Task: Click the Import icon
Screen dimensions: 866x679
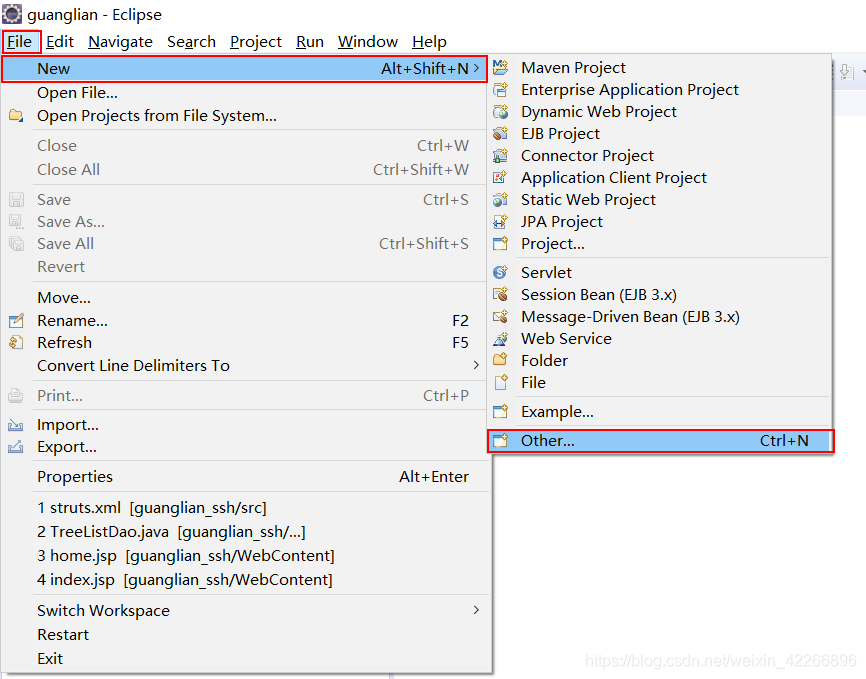Action: click(16, 425)
